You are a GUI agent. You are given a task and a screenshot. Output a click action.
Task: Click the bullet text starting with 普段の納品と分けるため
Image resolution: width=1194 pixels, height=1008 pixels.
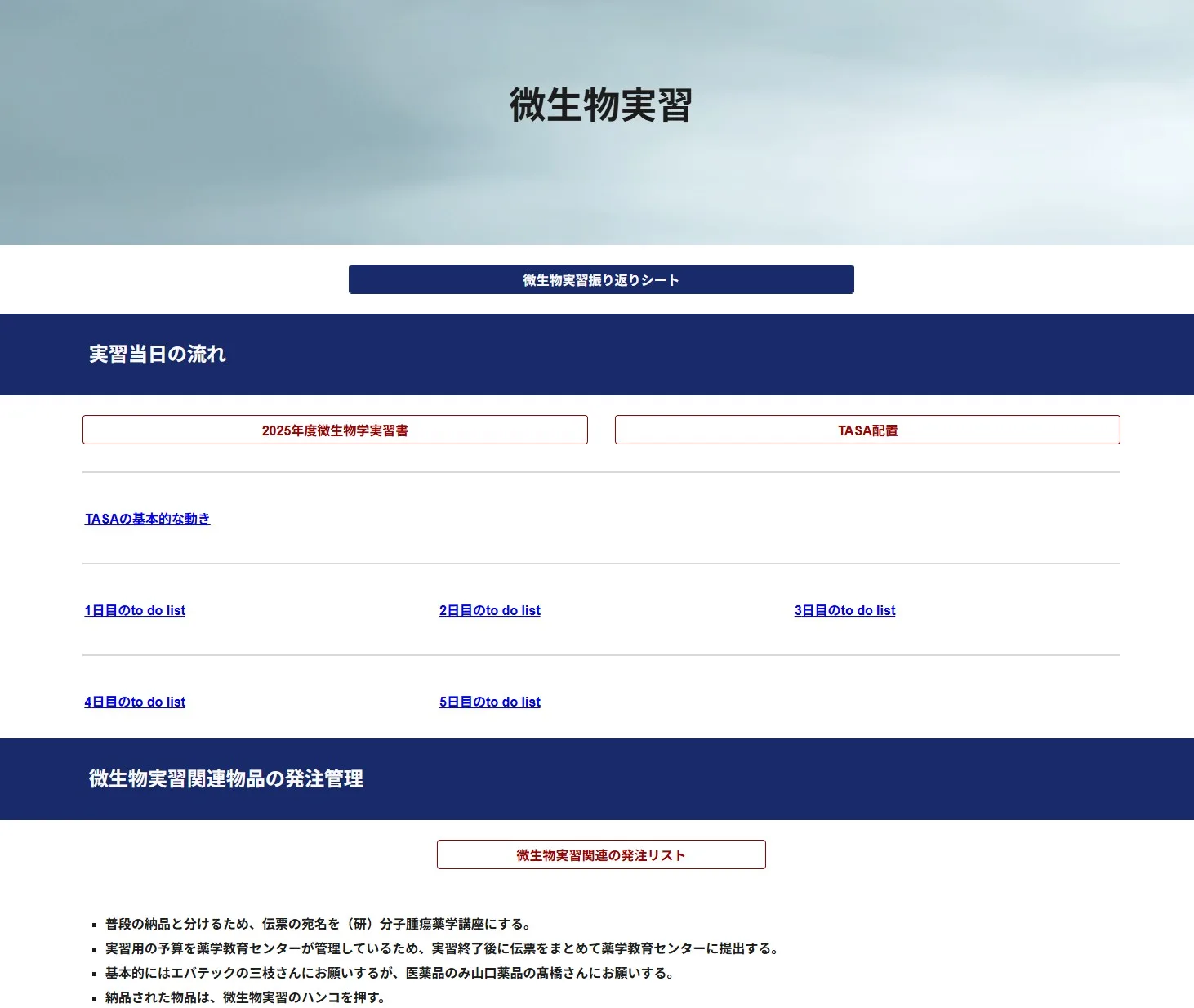tap(319, 924)
